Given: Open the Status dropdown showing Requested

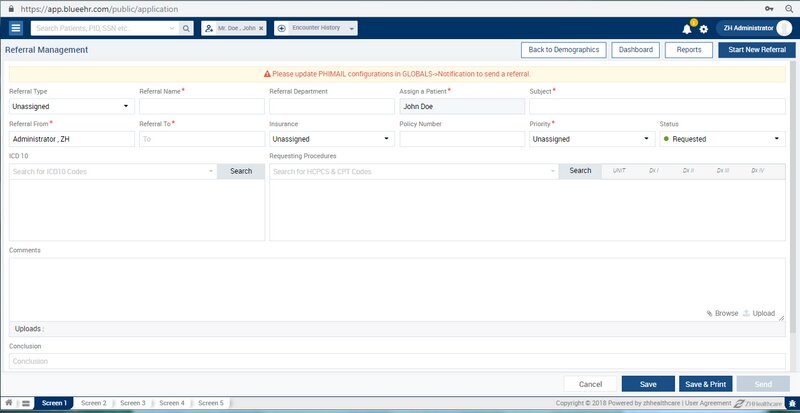Looking at the screenshot, I should click(x=722, y=139).
